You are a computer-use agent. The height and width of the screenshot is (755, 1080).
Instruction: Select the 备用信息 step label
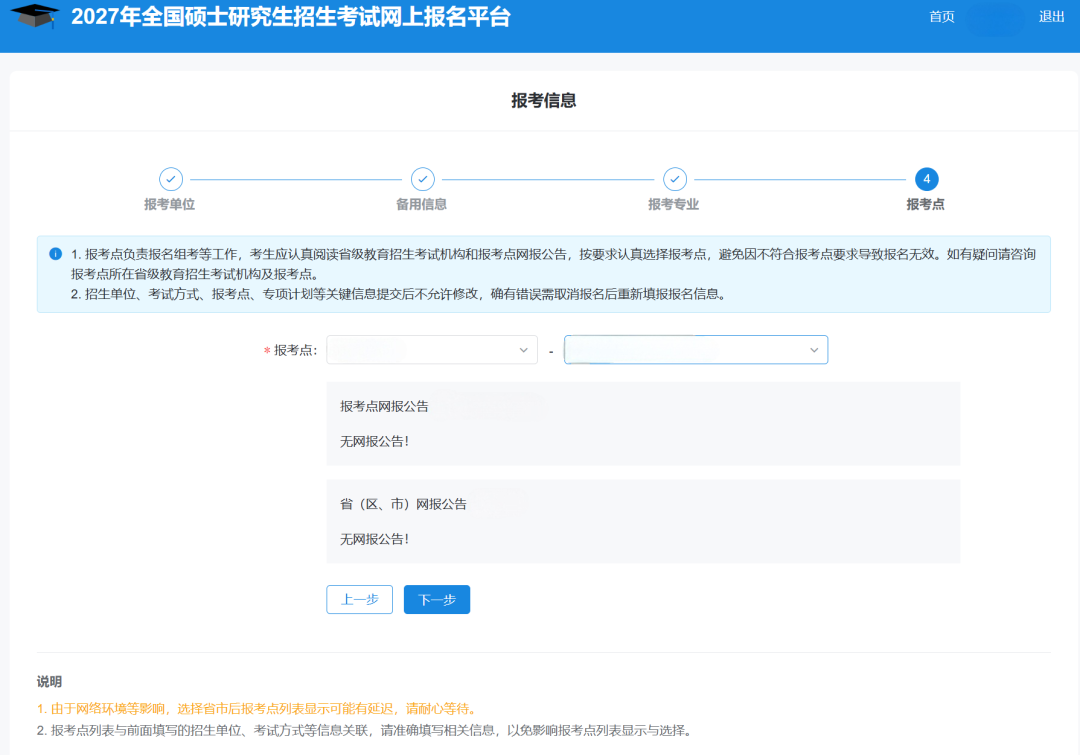click(x=422, y=205)
